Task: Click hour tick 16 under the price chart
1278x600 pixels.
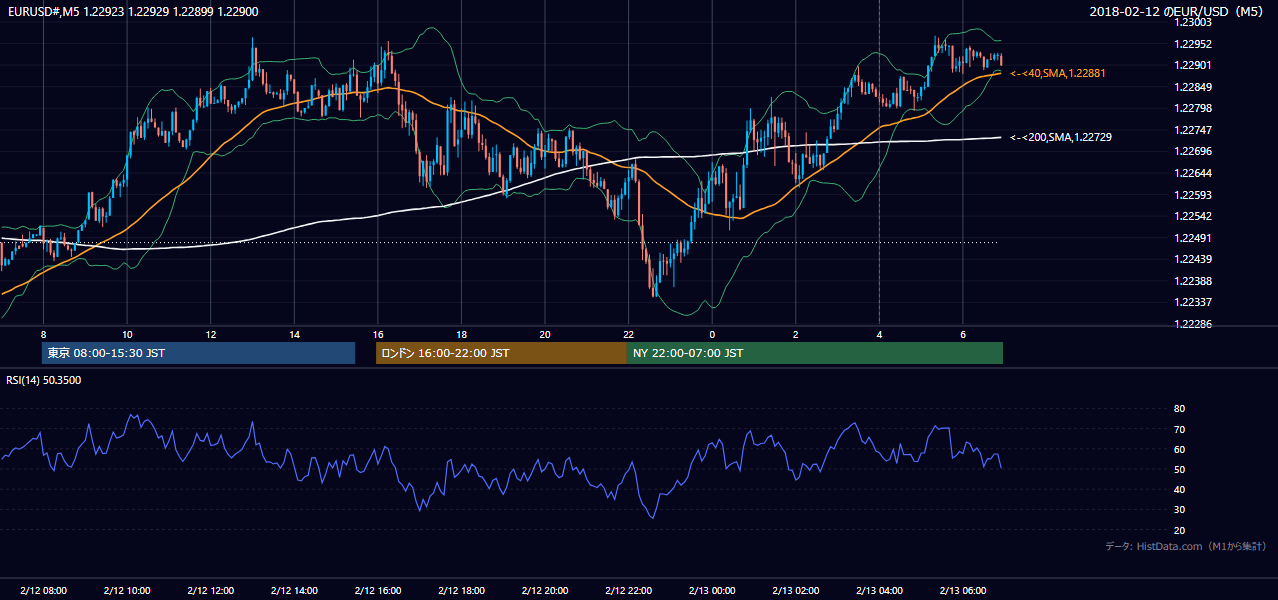Action: [378, 334]
